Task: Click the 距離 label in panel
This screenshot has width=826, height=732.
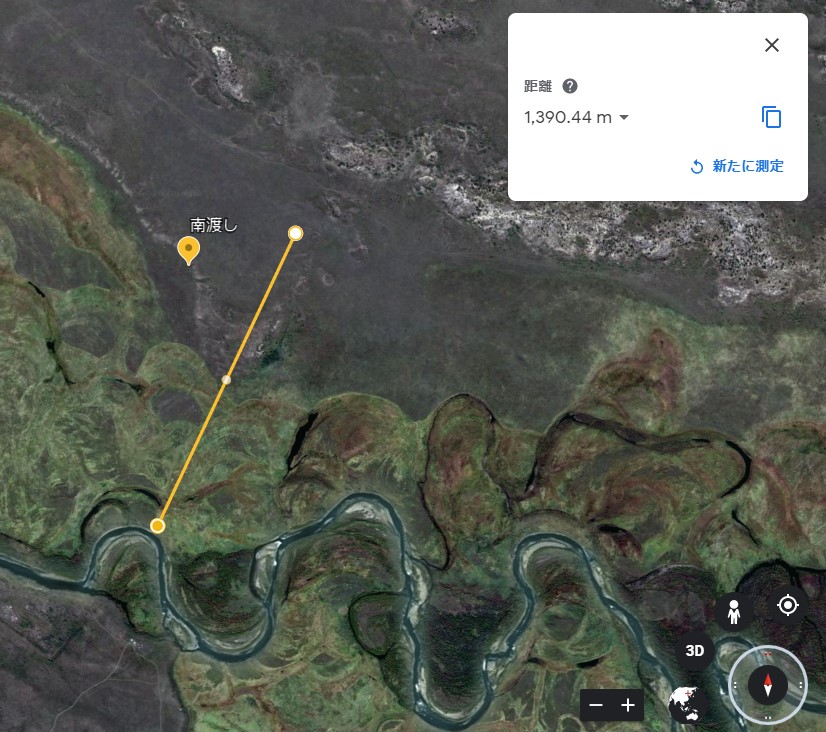Action: coord(537,86)
